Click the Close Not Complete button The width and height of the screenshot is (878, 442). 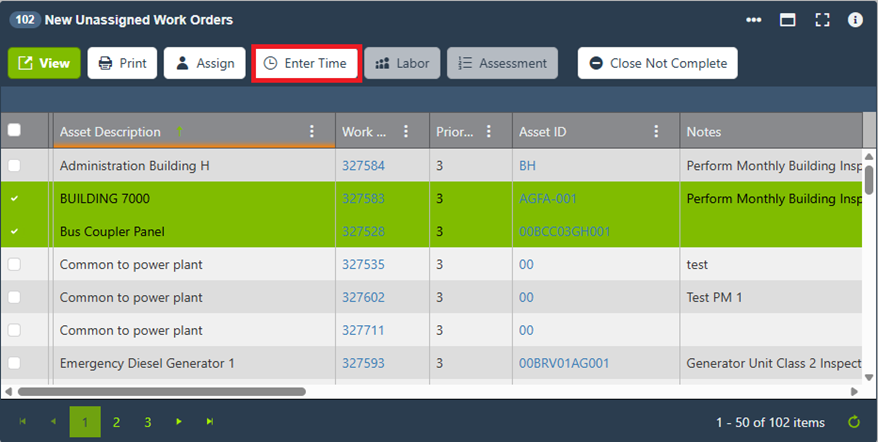[x=657, y=63]
